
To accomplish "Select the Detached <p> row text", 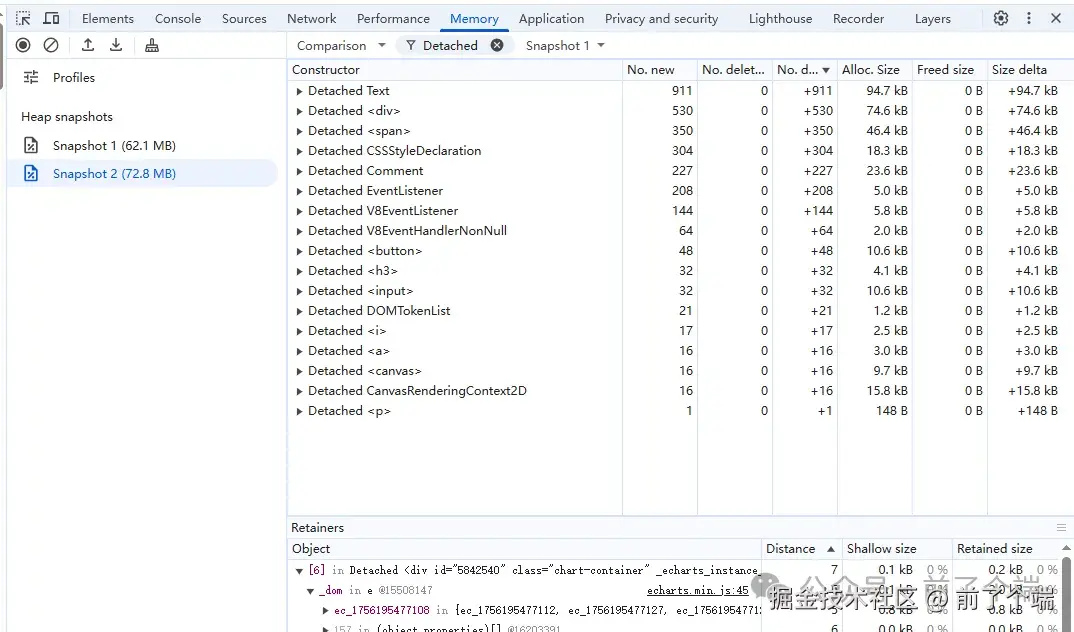I will (349, 411).
